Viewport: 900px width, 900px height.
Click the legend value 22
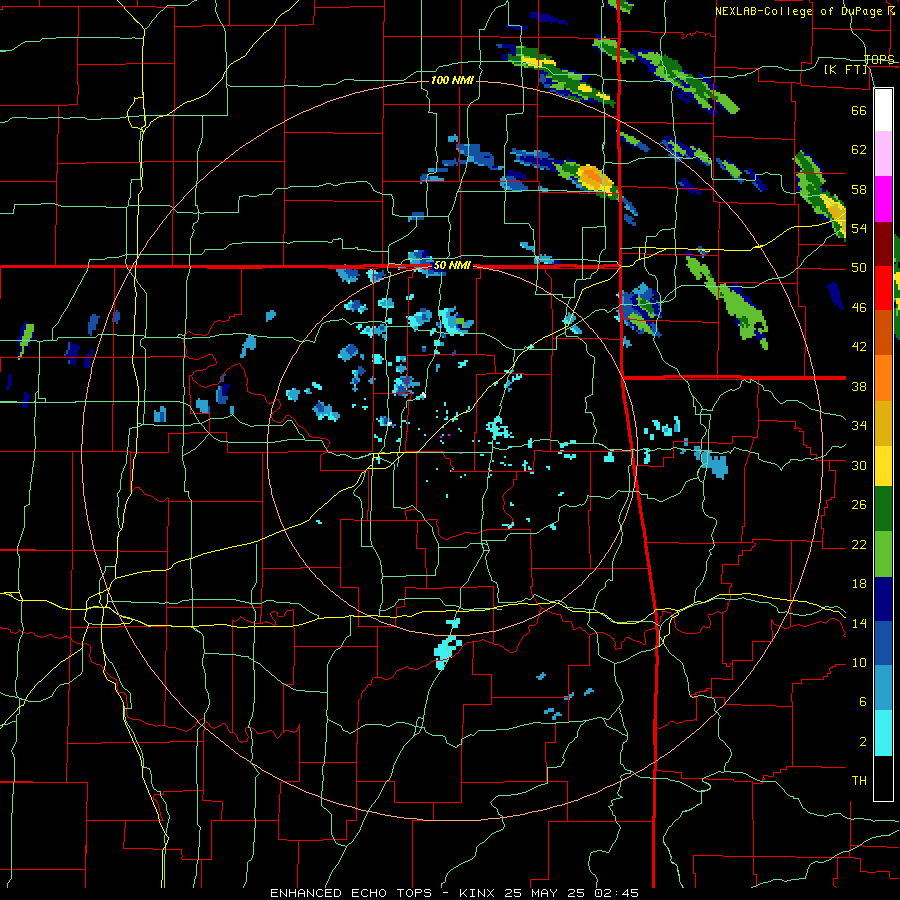pyautogui.click(x=859, y=544)
